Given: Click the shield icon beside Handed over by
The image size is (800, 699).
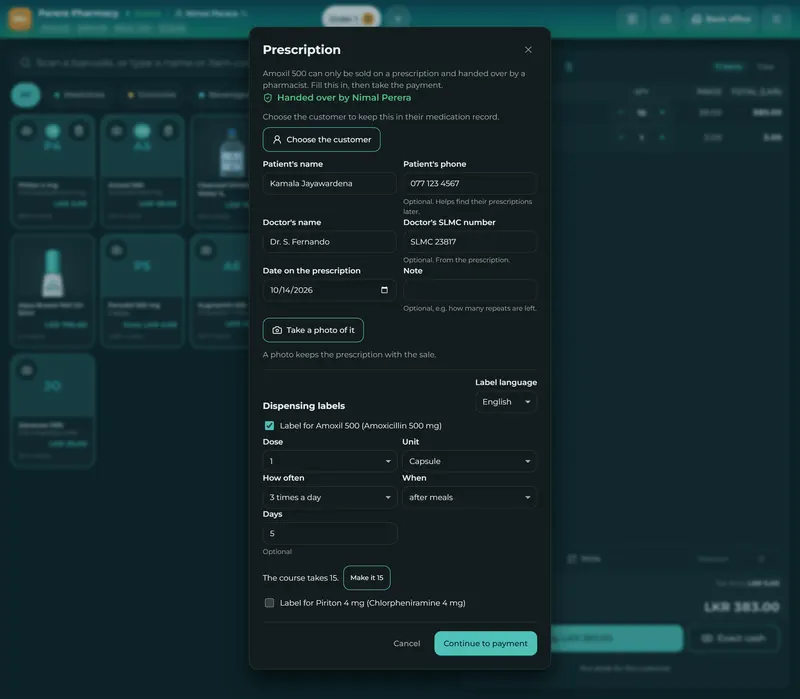Looking at the screenshot, I should click(267, 97).
